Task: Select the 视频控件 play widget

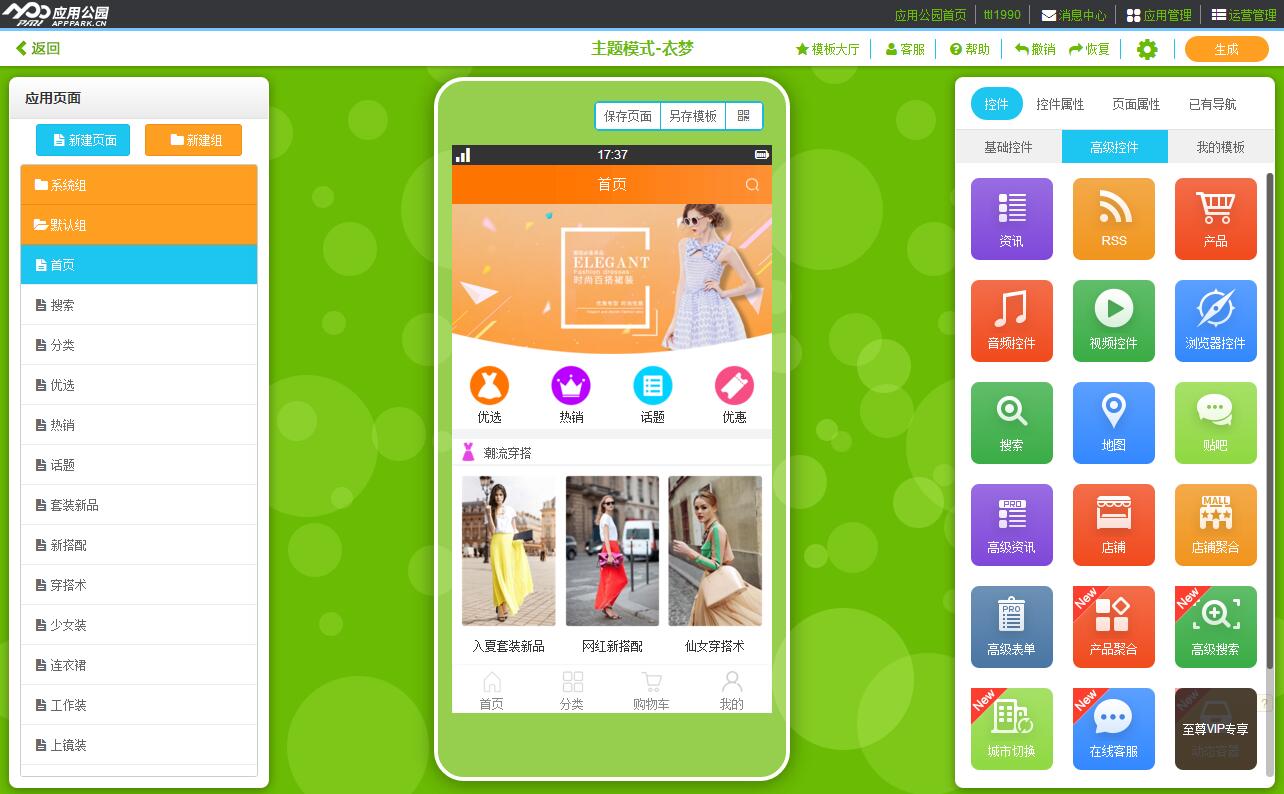Action: point(1113,320)
